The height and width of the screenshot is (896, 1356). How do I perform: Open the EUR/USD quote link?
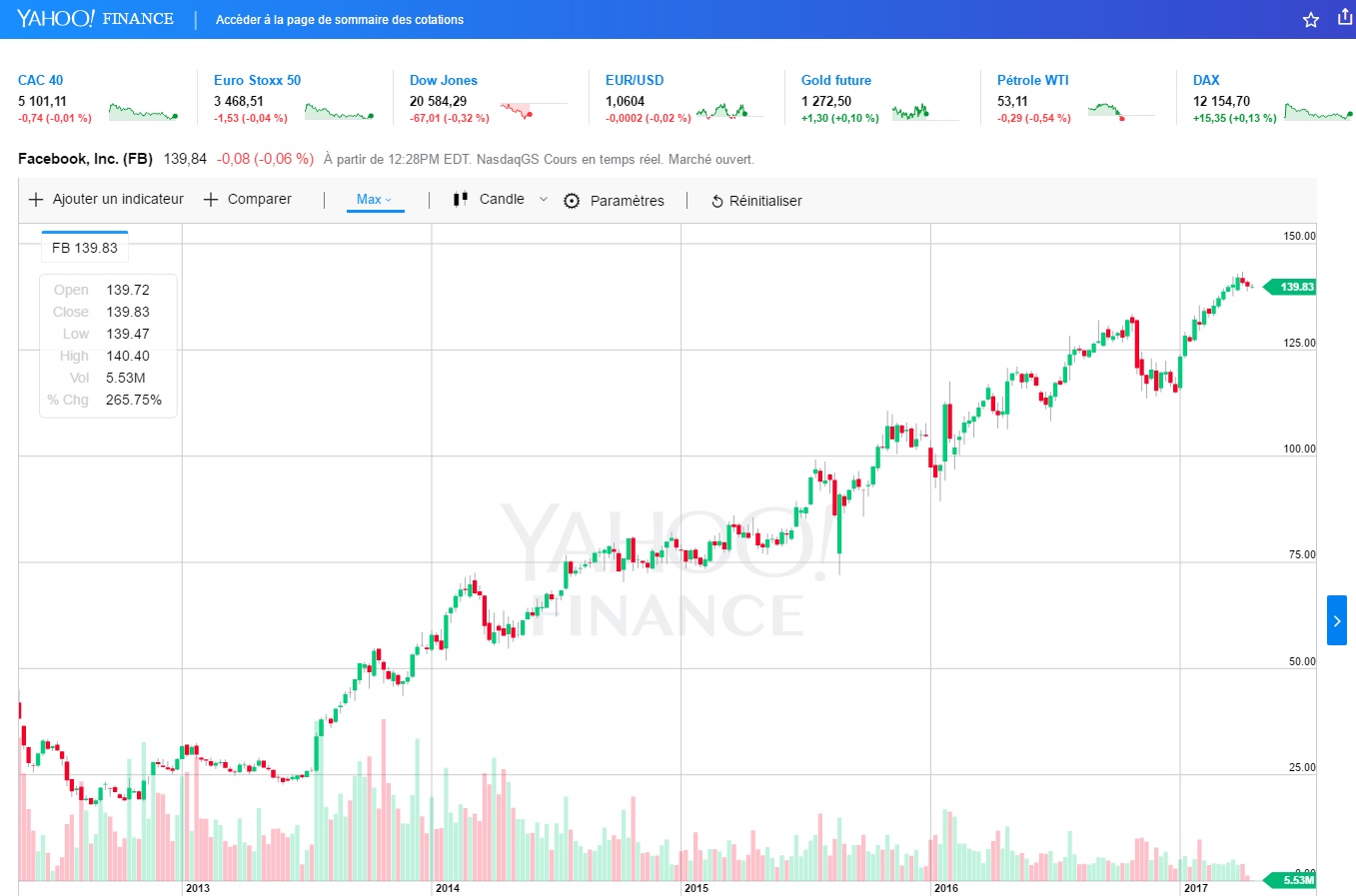pyautogui.click(x=635, y=80)
